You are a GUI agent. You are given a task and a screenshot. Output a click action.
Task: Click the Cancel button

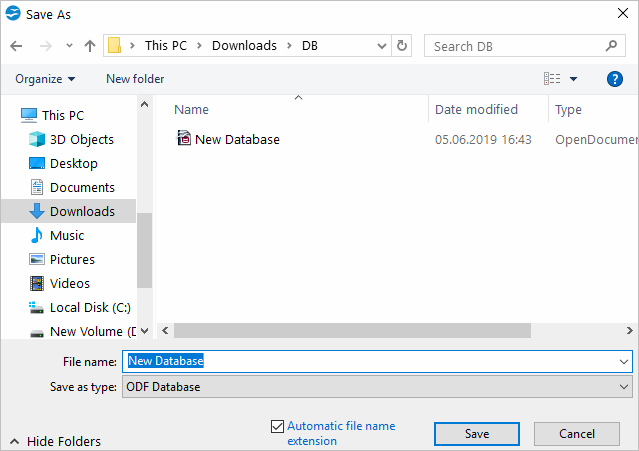pos(577,434)
